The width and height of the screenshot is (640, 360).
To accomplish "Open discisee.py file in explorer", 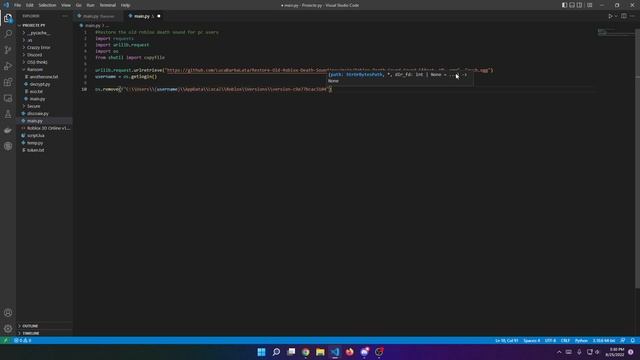I will tap(44, 113).
